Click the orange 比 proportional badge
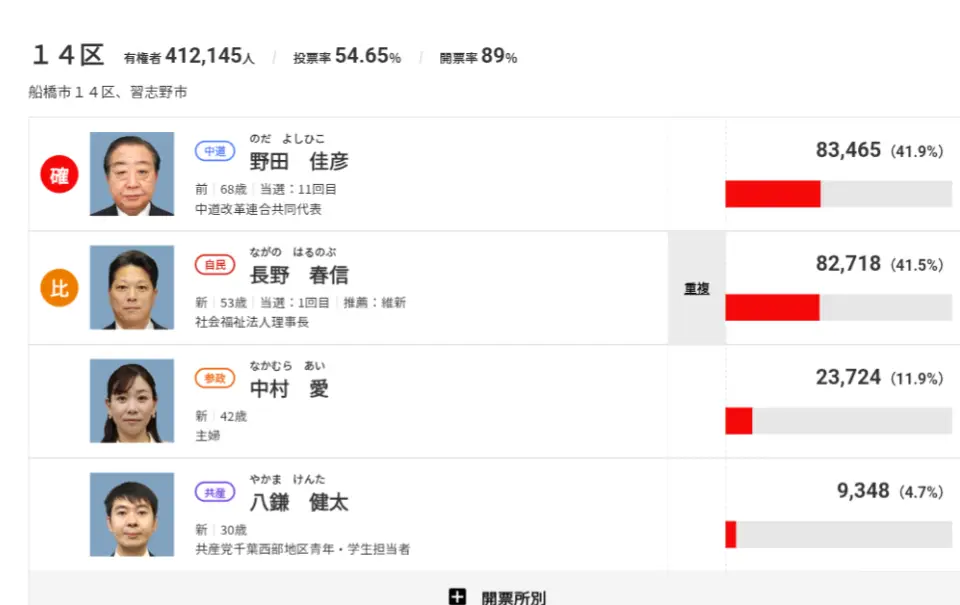Viewport: 960px width, 605px height. pyautogui.click(x=59, y=288)
